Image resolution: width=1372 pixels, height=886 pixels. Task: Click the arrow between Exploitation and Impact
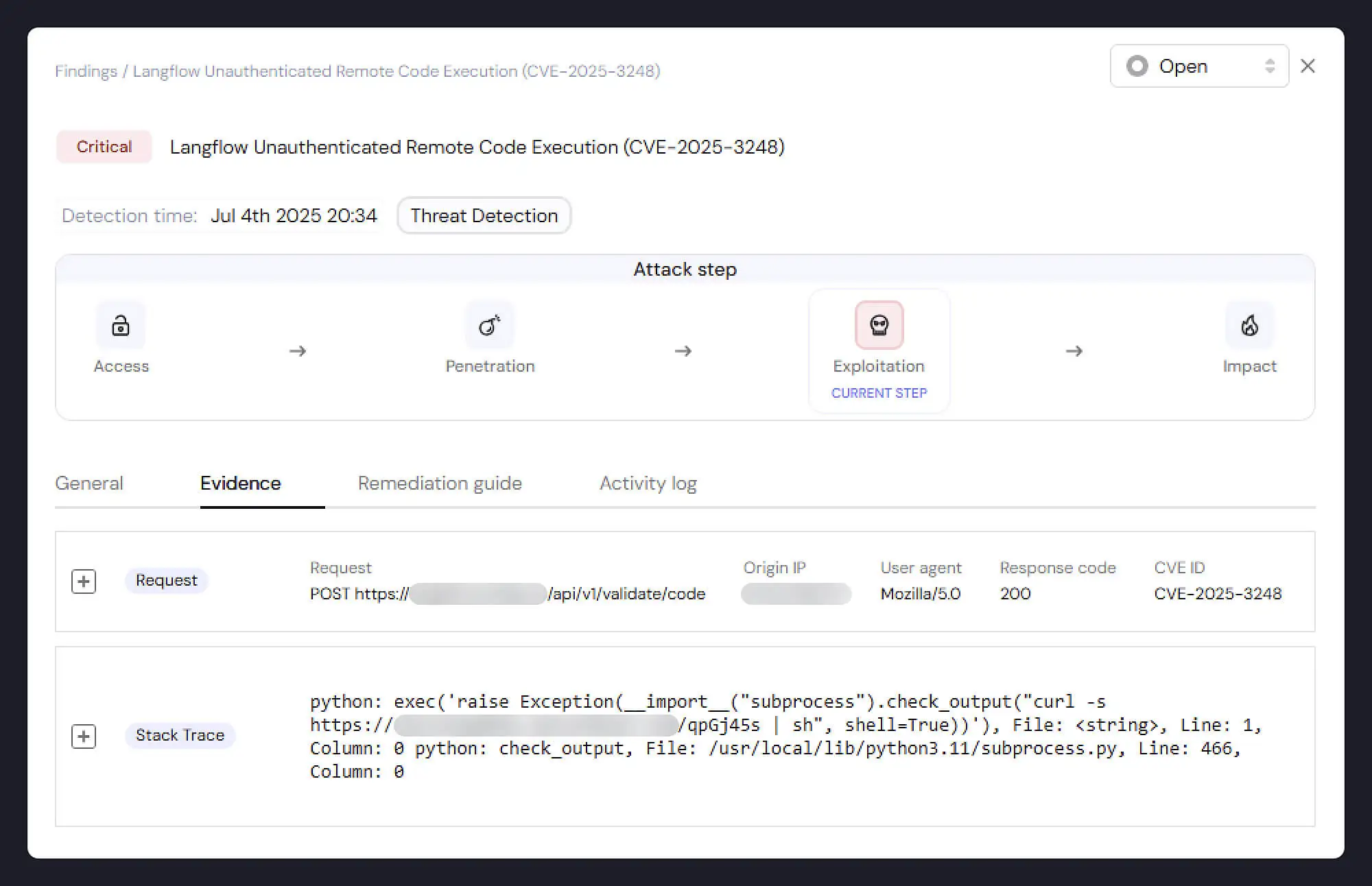[x=1074, y=351]
